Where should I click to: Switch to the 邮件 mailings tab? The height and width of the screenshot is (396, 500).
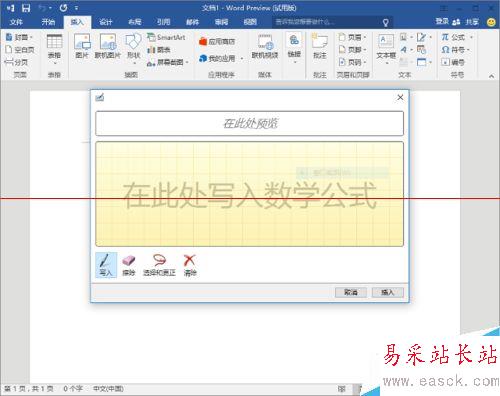pyautogui.click(x=192, y=22)
